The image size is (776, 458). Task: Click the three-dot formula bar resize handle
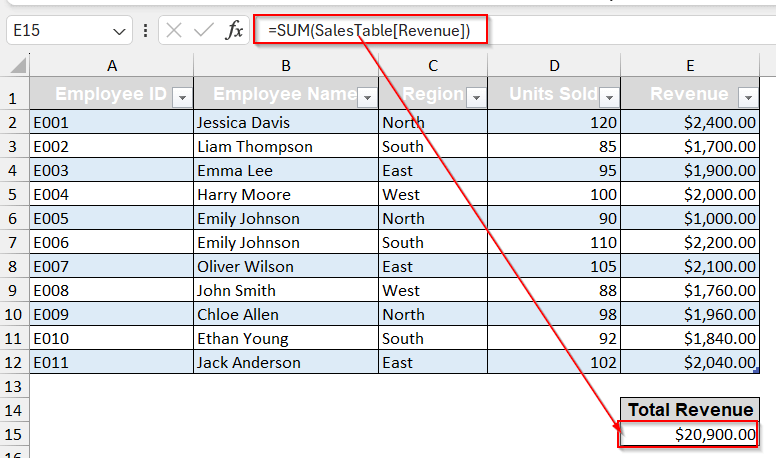[x=146, y=31]
